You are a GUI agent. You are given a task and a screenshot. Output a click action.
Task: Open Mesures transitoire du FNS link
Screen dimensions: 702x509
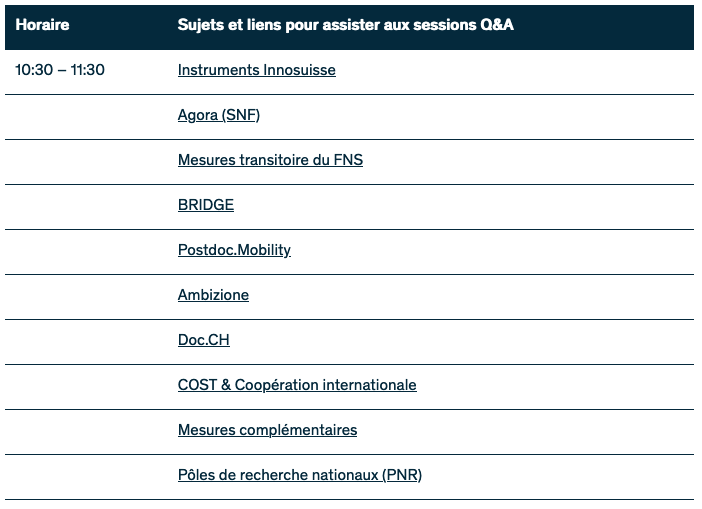click(270, 160)
